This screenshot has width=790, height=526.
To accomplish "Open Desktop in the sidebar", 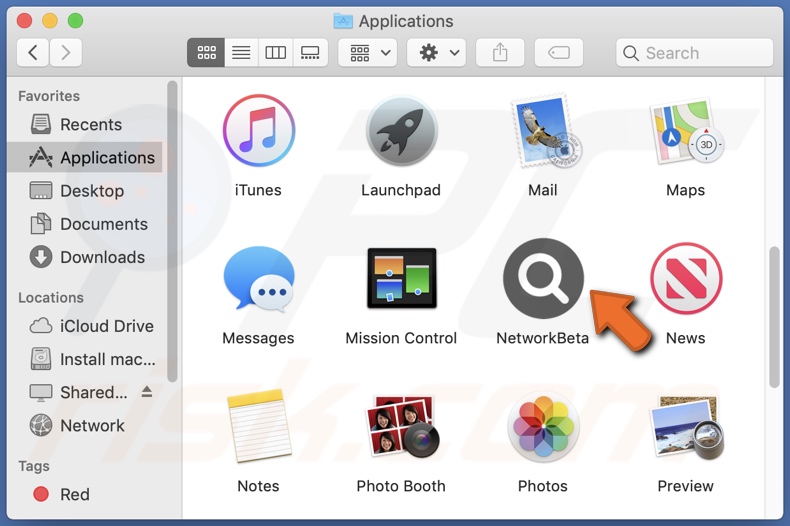I will click(x=85, y=191).
